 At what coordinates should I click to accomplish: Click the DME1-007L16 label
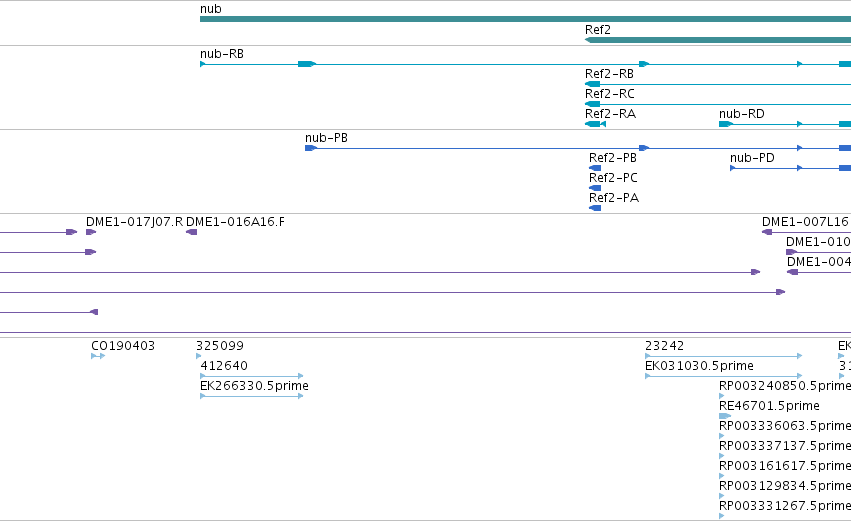tap(805, 222)
